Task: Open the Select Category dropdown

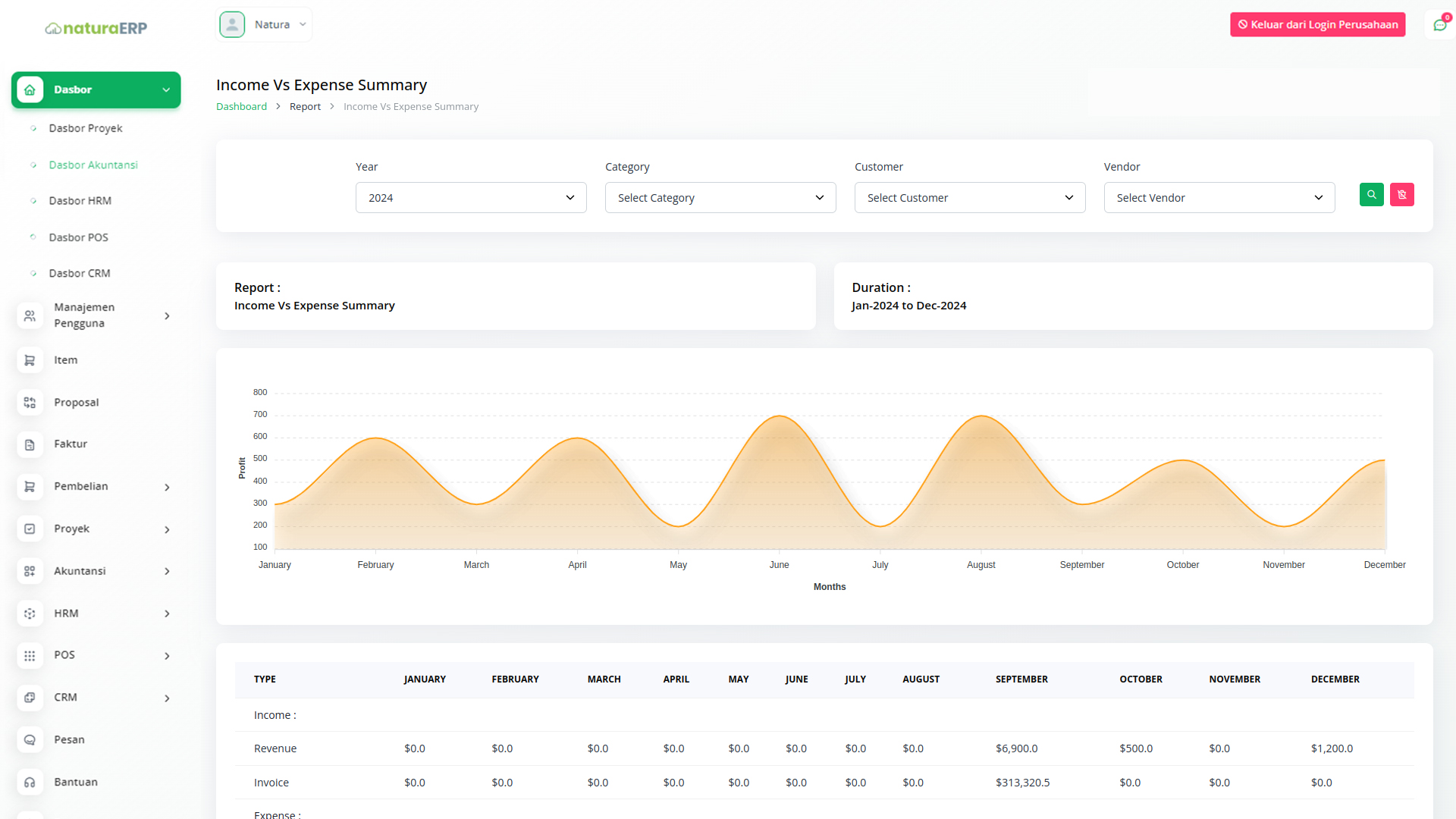Action: point(720,198)
